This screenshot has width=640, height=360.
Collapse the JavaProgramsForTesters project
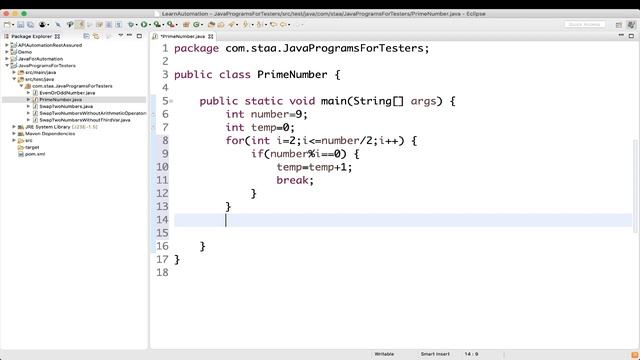pos(7,65)
